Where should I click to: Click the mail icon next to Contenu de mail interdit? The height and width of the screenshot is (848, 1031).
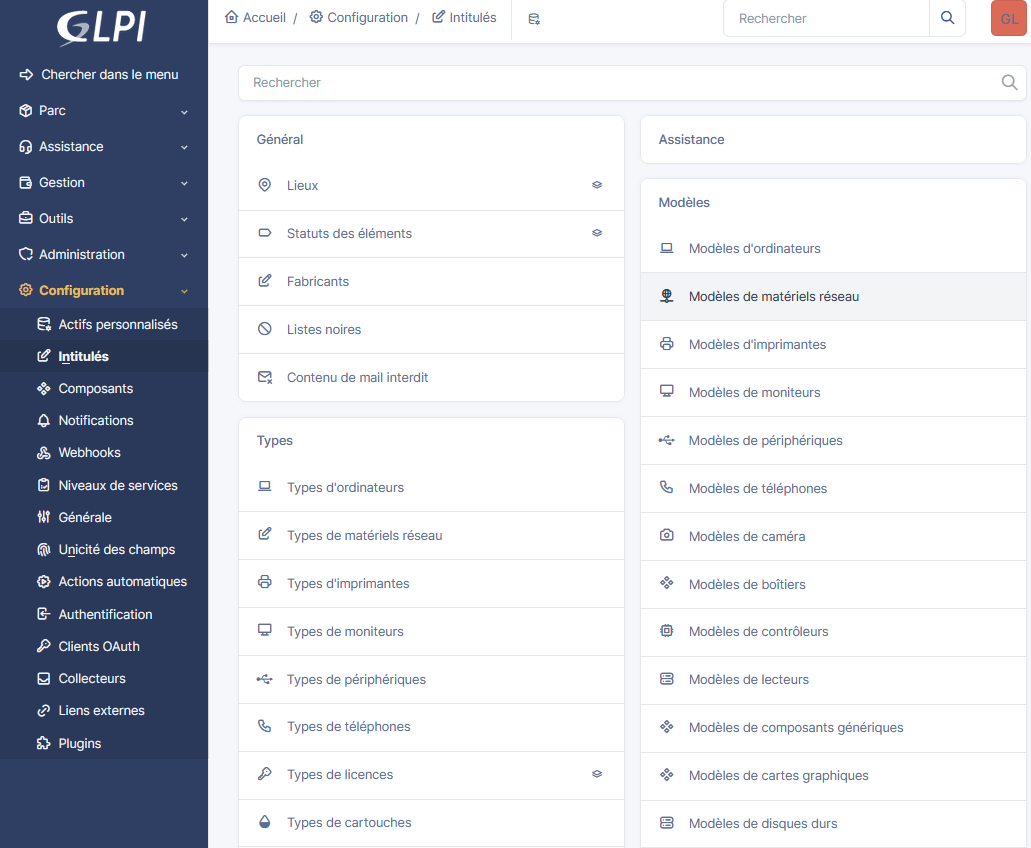tap(264, 377)
